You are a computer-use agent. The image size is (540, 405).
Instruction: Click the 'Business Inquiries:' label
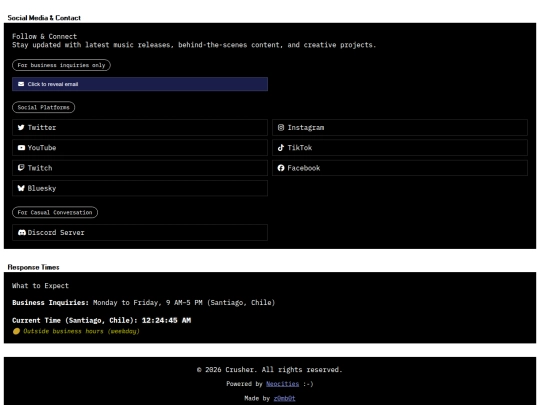point(50,303)
